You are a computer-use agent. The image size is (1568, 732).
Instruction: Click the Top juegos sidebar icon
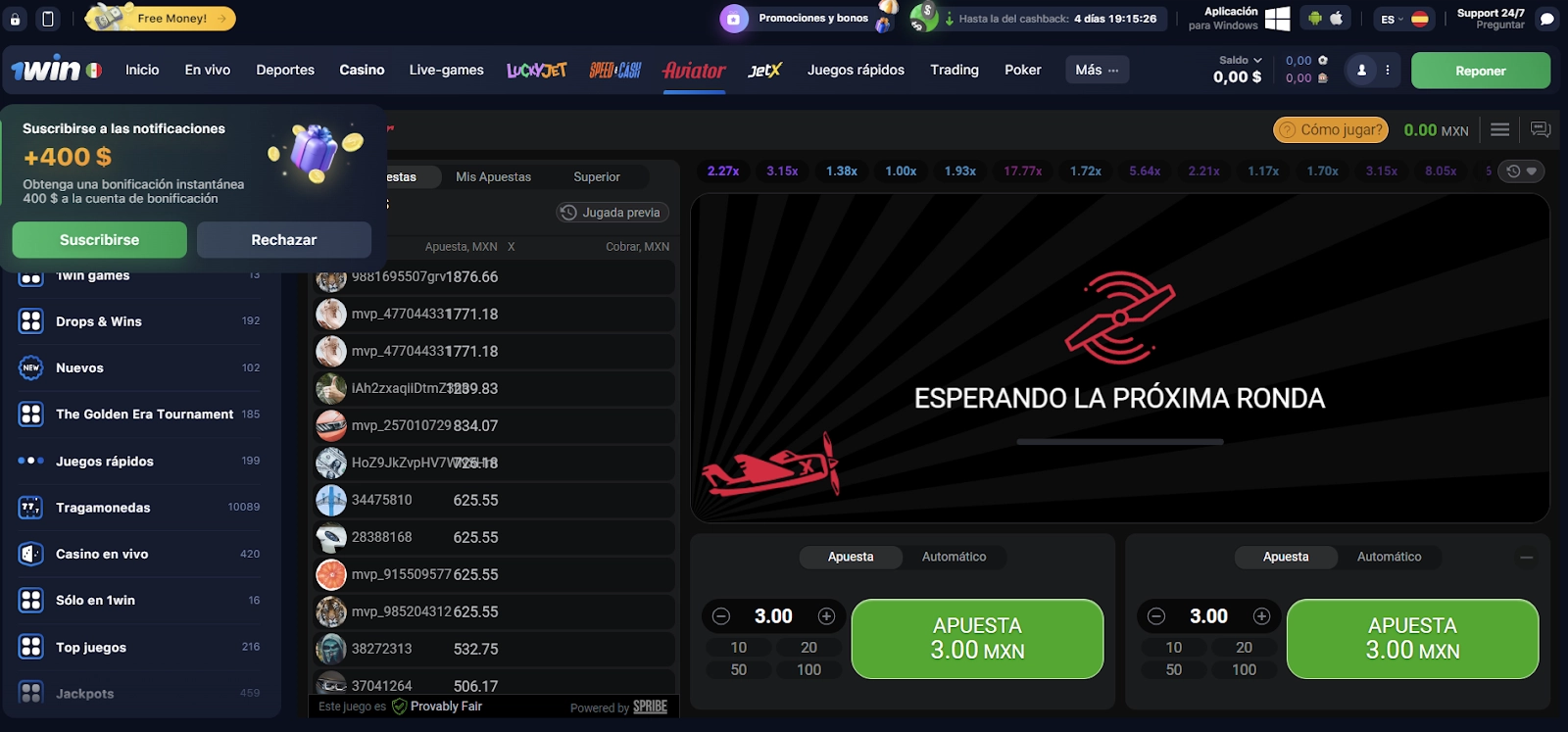(x=31, y=647)
